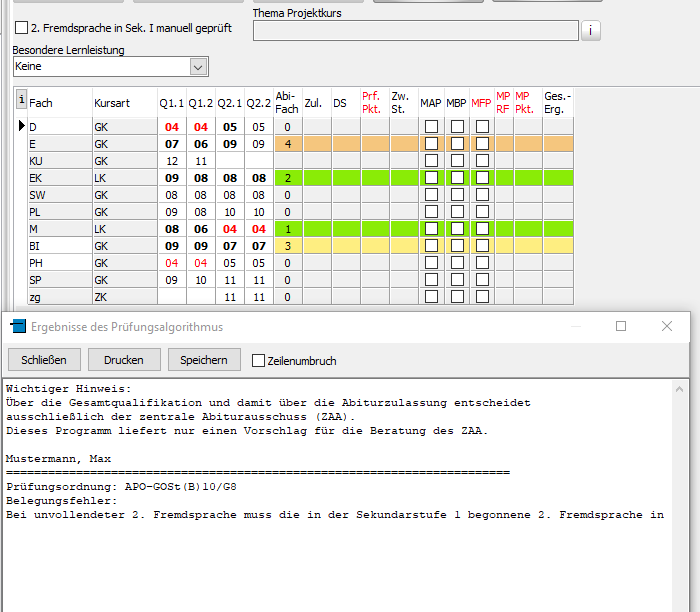Select the PL subject cell
The width and height of the screenshot is (700, 612).
click(x=60, y=212)
